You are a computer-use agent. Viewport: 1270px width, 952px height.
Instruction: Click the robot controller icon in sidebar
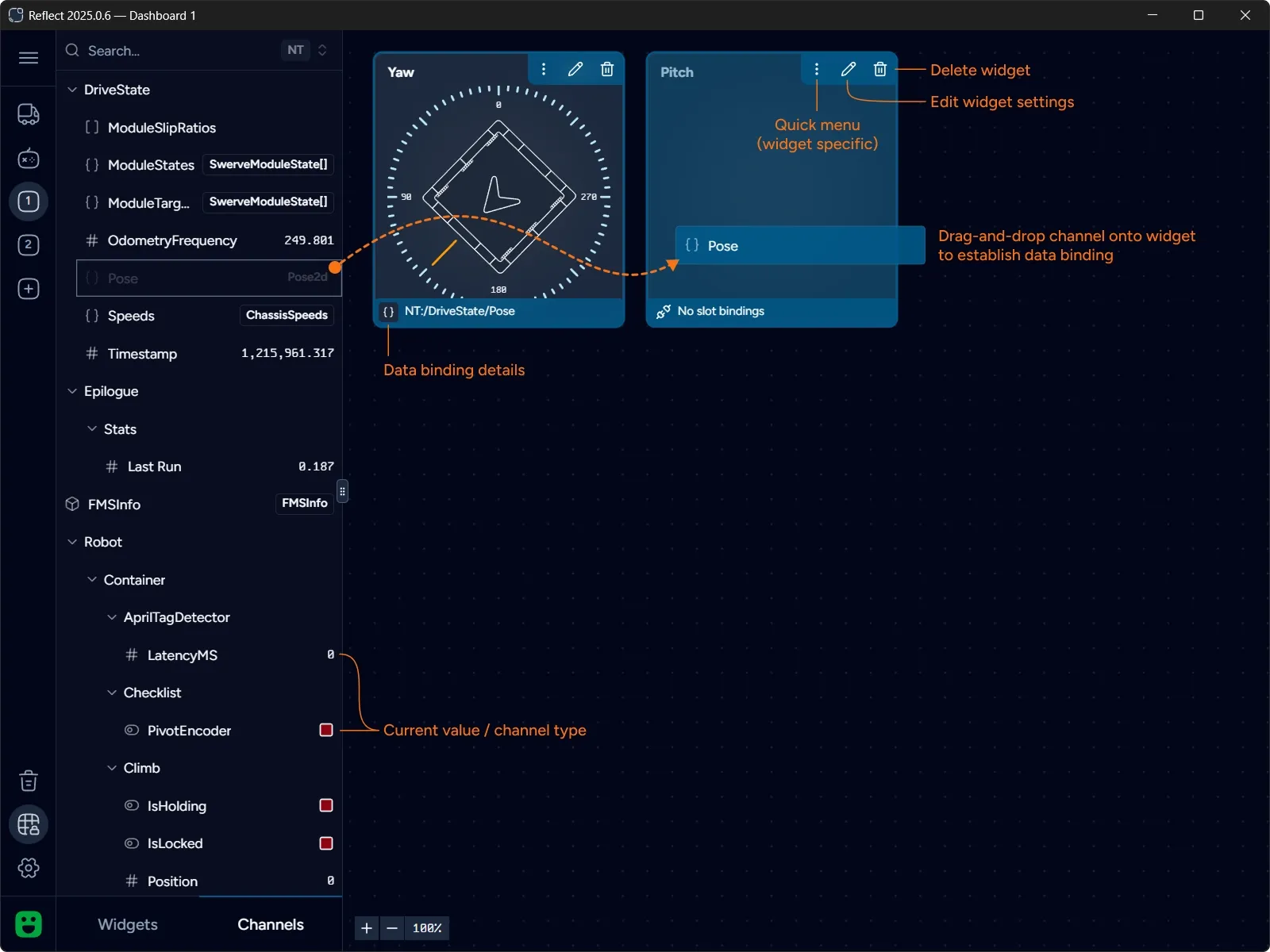(29, 159)
